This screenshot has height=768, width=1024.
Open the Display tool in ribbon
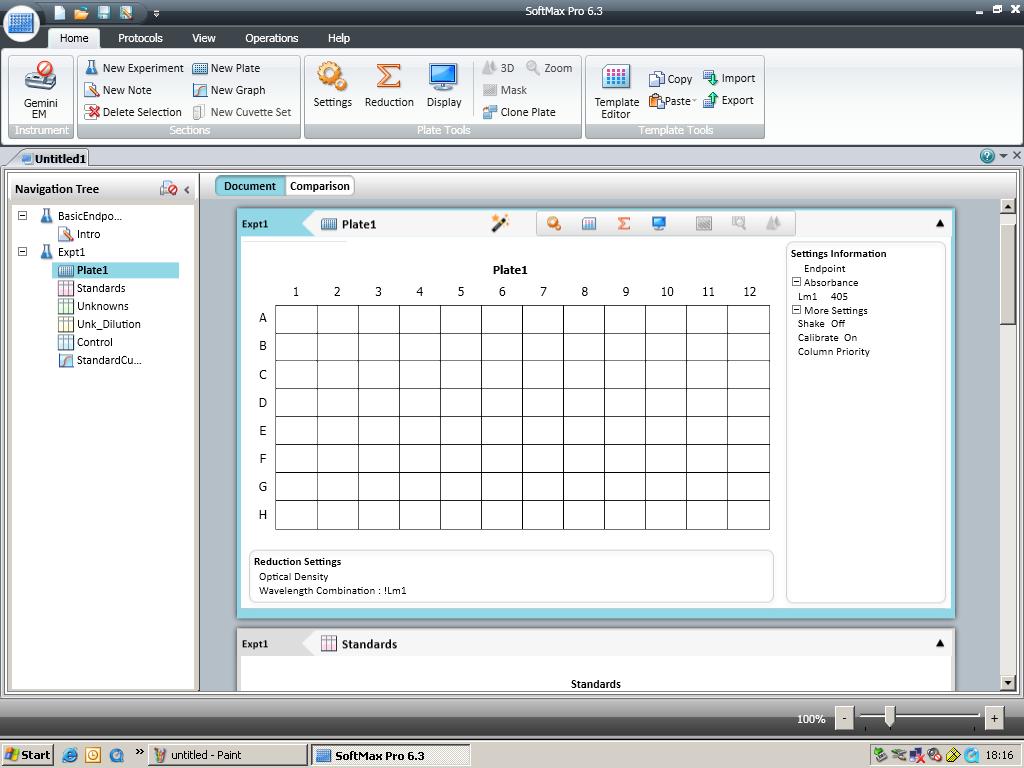[444, 85]
